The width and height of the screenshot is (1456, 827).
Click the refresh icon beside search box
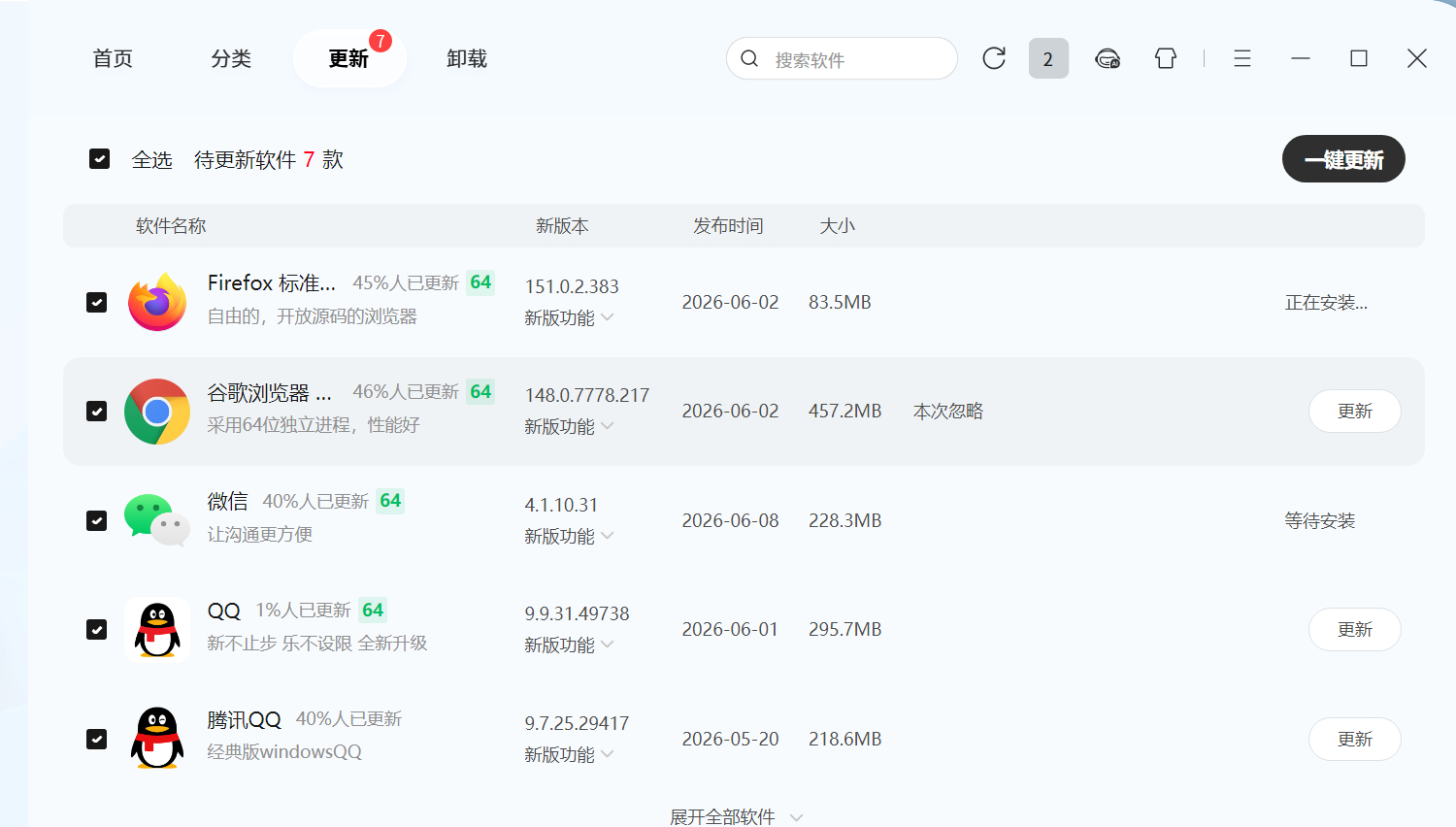click(x=994, y=58)
